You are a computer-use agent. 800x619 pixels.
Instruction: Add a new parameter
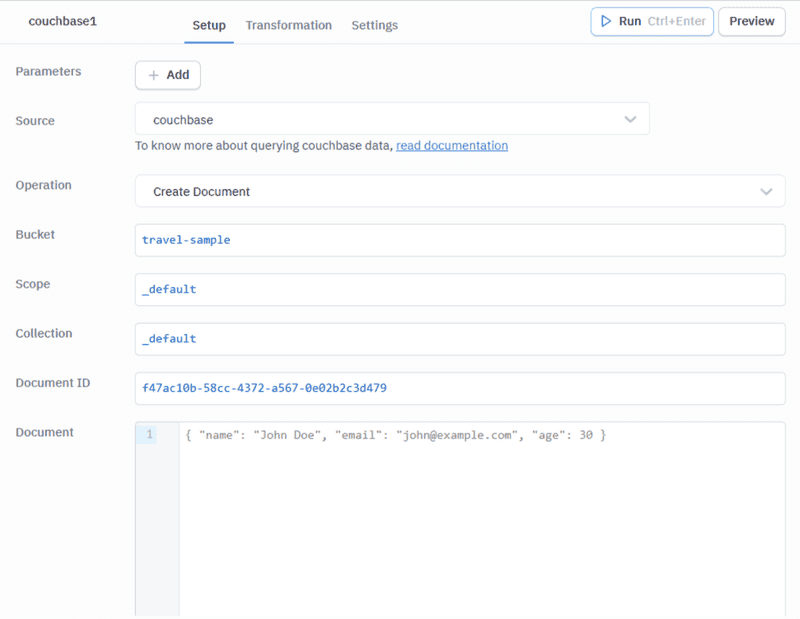tap(167, 74)
